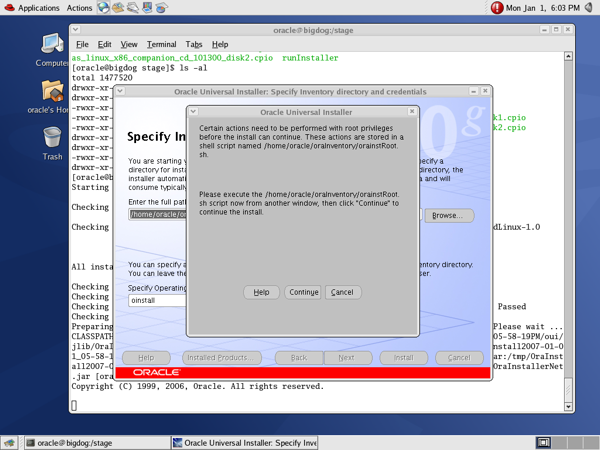Click terminal scrollbar down arrow
Screen dimensions: 600x450
(x=569, y=406)
